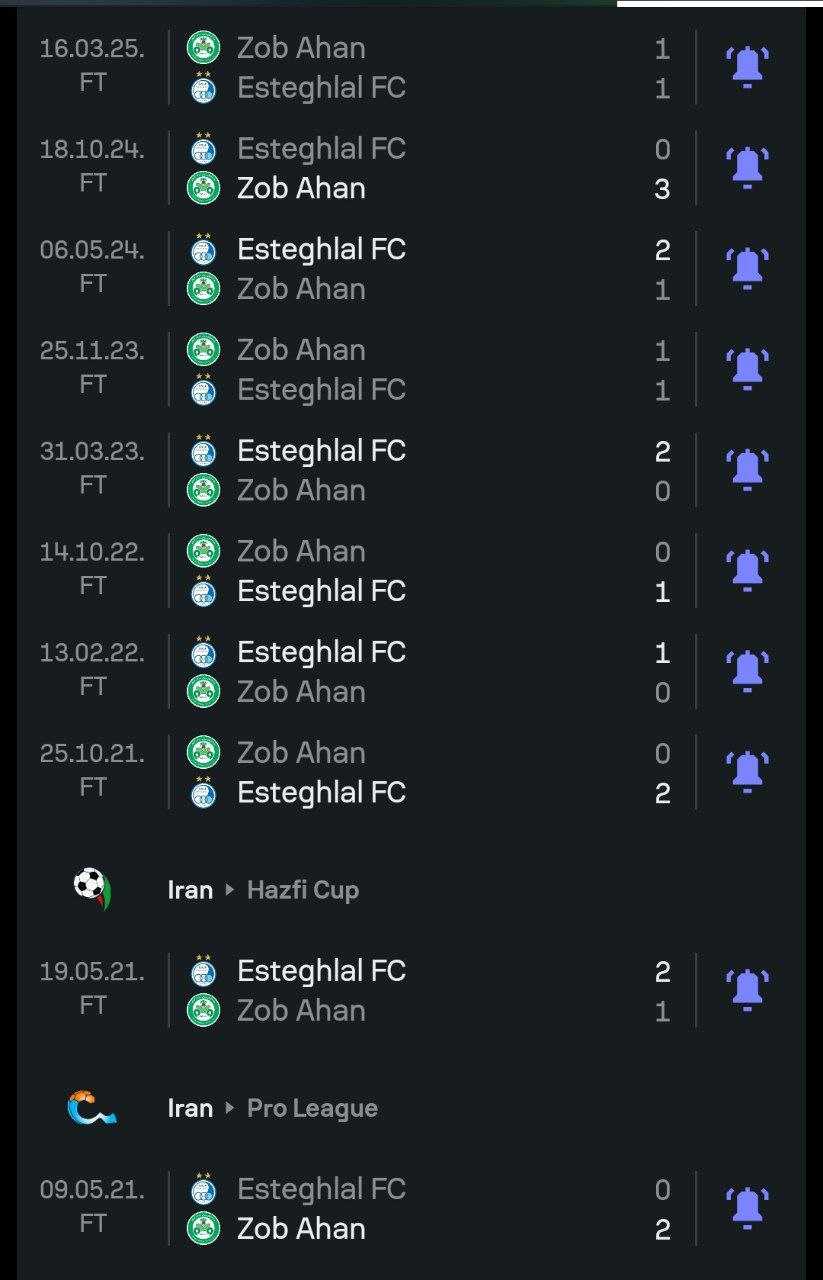Select Iran country beside Pro League

(190, 1108)
